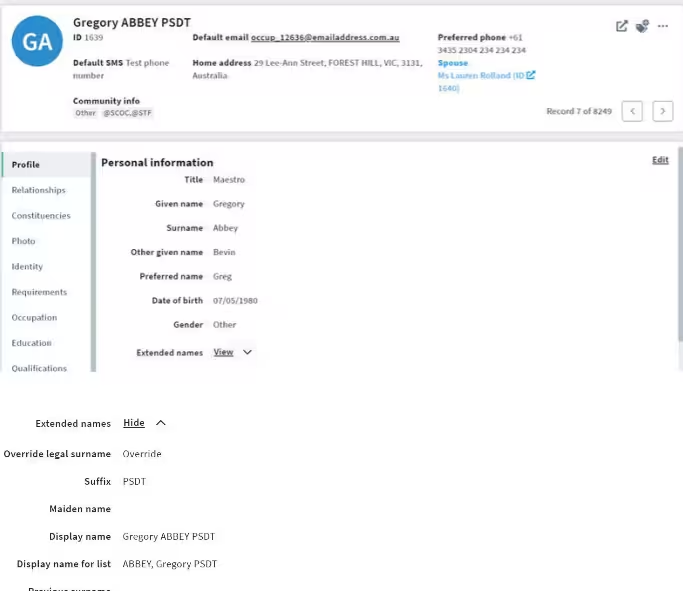
Task: Open the three-dots more options menu
Action: click(x=663, y=26)
